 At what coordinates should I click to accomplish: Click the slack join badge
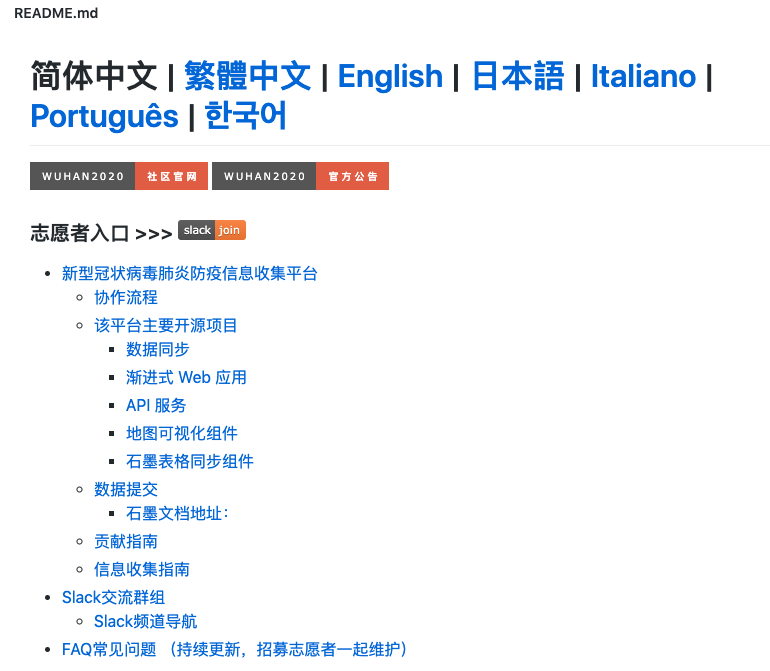(211, 230)
